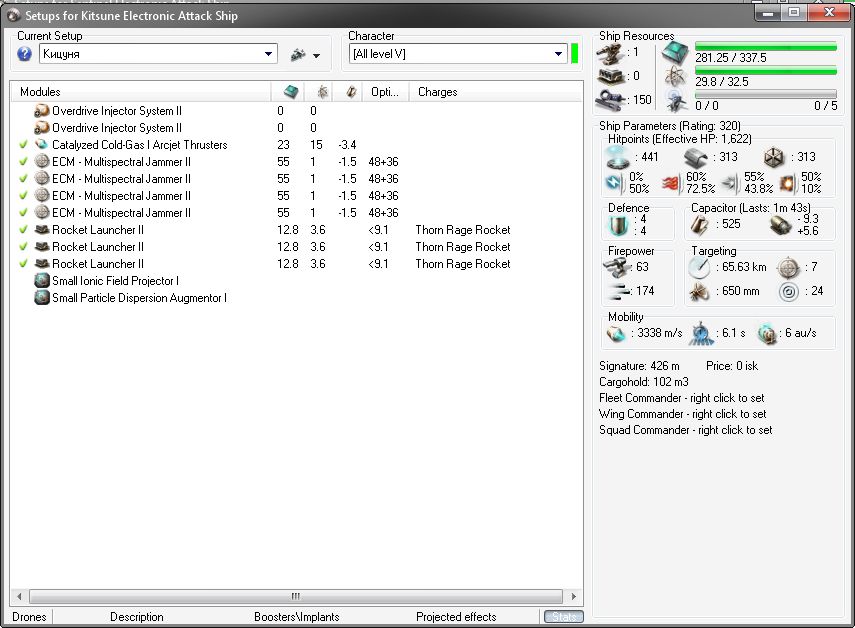This screenshot has height=628, width=855.
Task: Click the powergrid column header icon
Action: 323,92
